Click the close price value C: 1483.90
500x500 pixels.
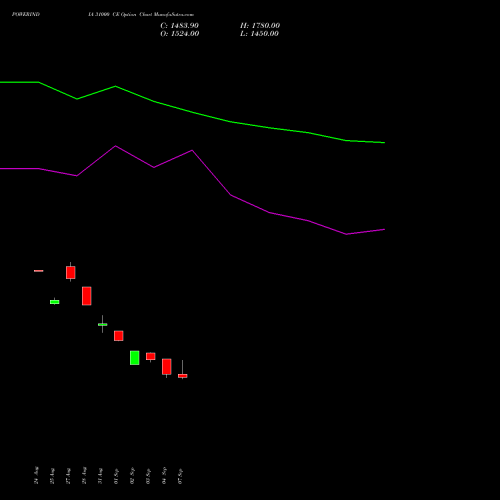[179, 26]
